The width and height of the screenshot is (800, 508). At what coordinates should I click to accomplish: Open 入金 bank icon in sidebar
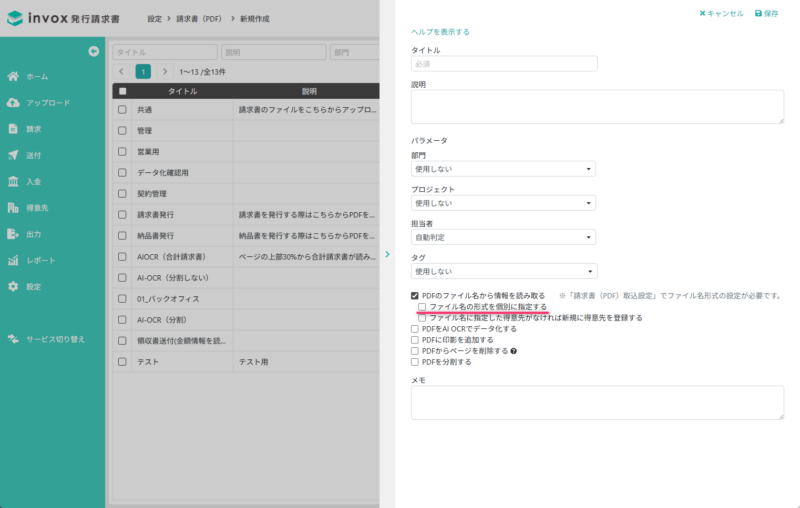13,181
